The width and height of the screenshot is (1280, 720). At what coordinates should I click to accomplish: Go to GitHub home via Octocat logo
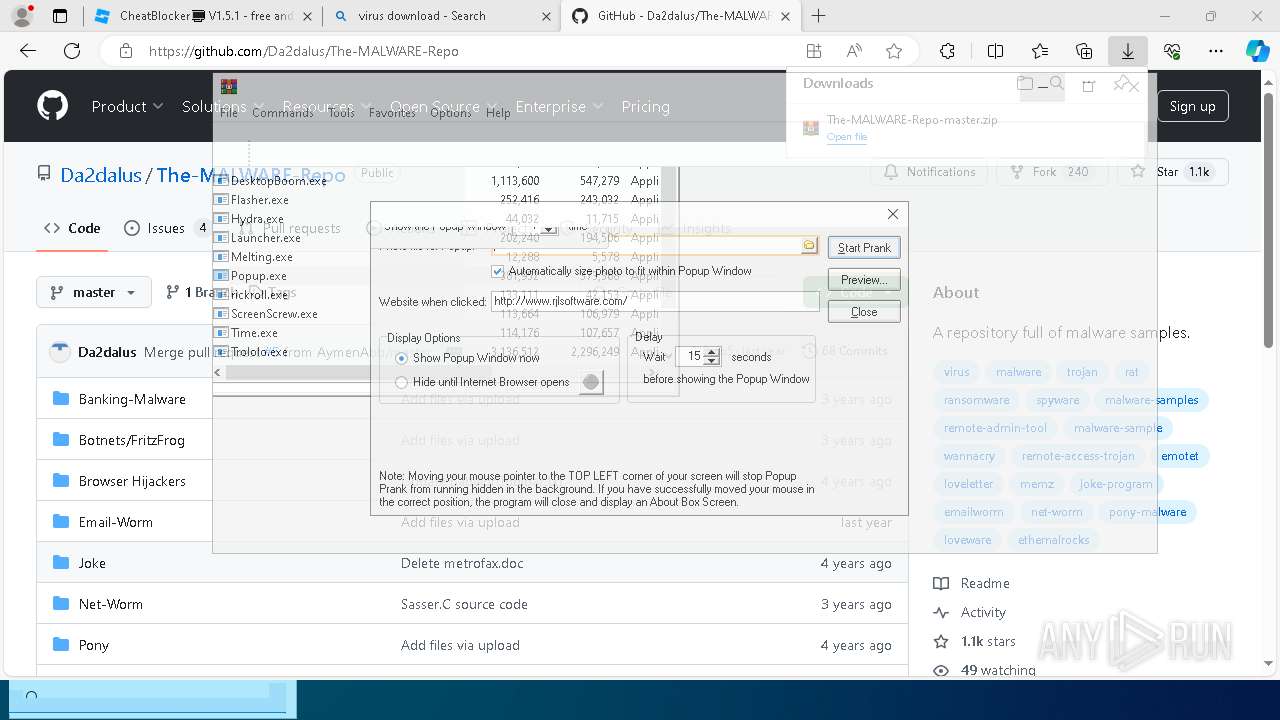(52, 106)
